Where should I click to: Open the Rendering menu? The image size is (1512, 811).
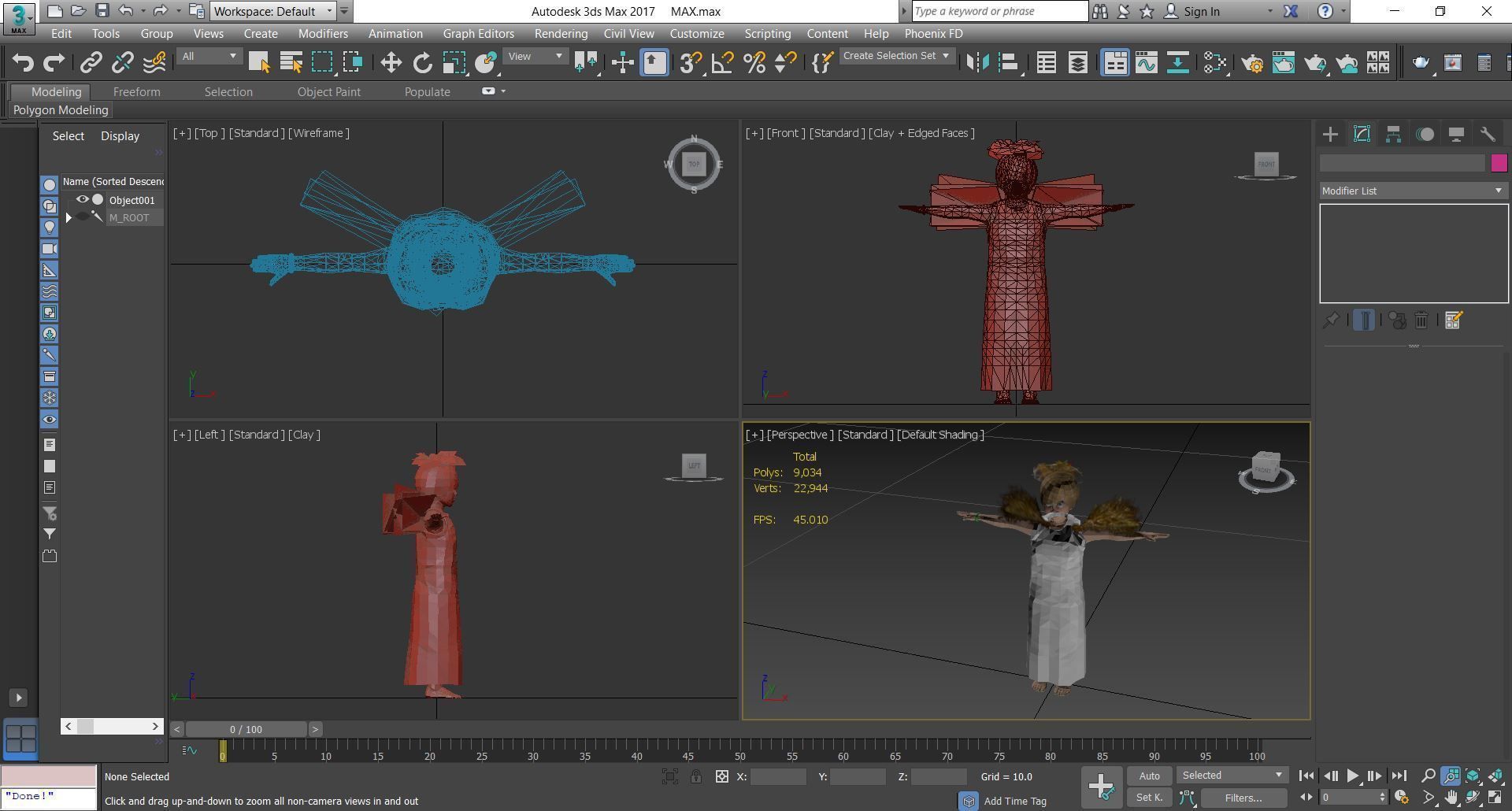pos(561,34)
